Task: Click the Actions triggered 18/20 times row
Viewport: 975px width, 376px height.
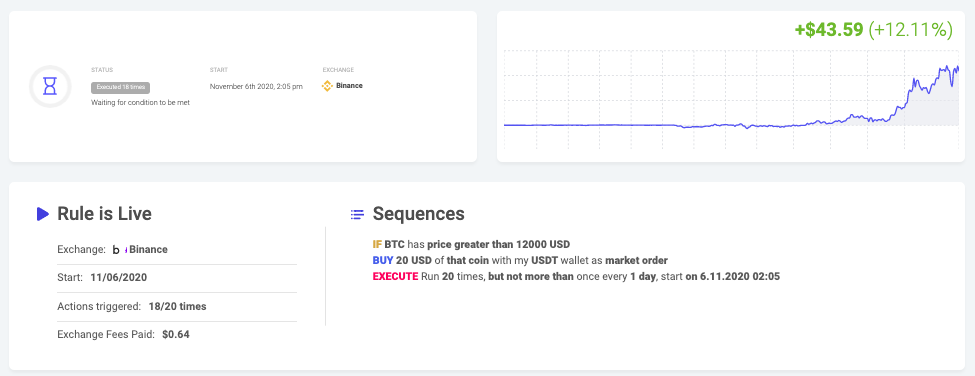Action: [x=177, y=306]
